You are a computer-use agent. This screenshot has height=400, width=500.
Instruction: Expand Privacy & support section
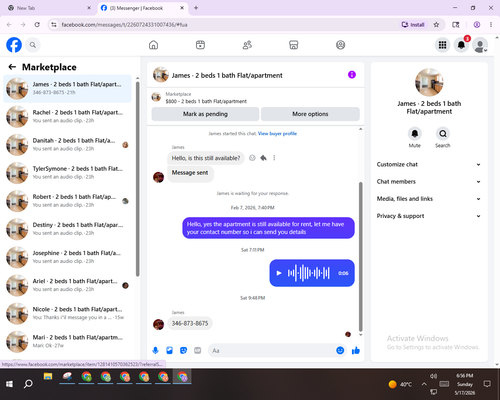point(429,216)
